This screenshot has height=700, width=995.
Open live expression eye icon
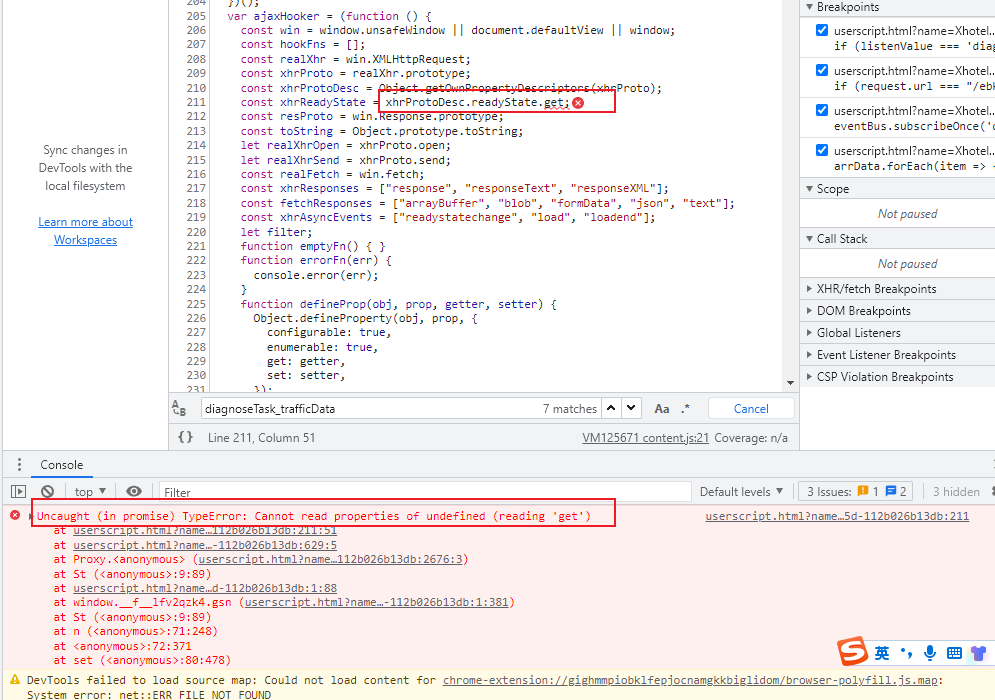tap(134, 491)
